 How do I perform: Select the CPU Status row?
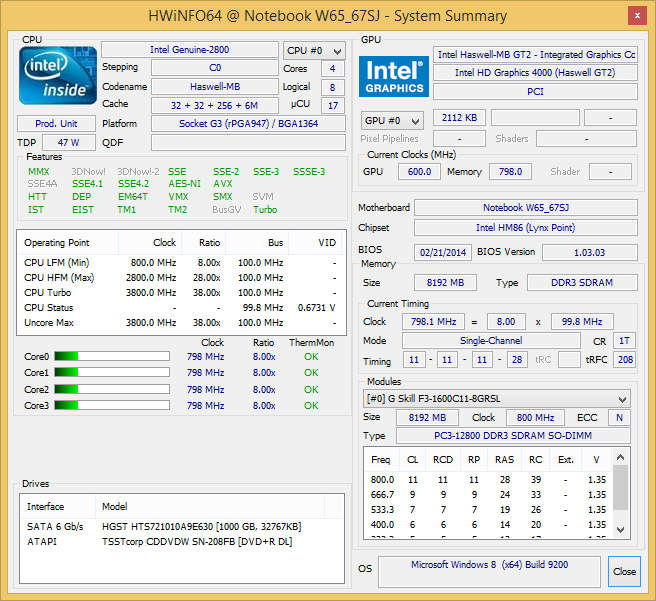pos(181,308)
